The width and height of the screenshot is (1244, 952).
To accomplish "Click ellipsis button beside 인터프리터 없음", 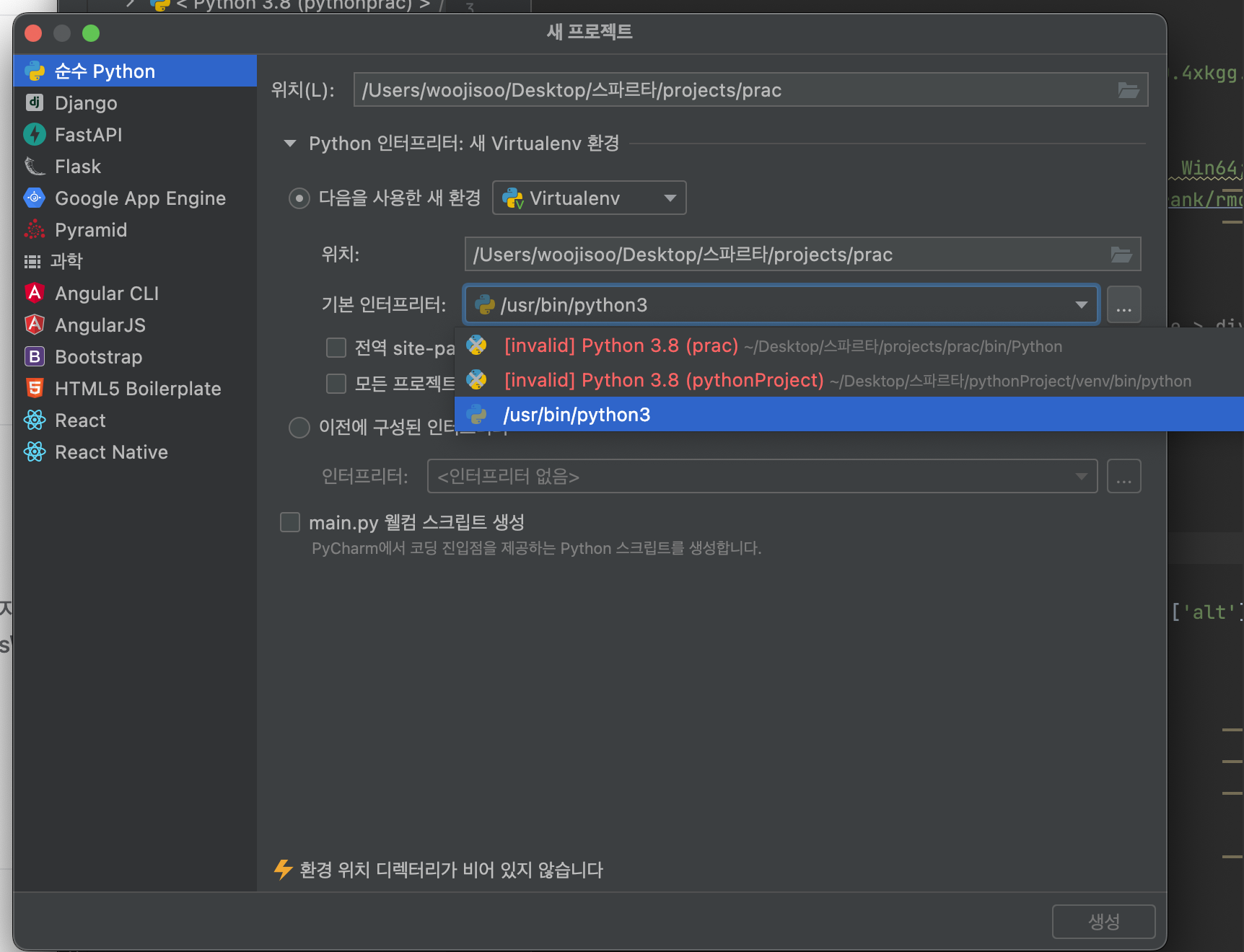I will tap(1124, 476).
